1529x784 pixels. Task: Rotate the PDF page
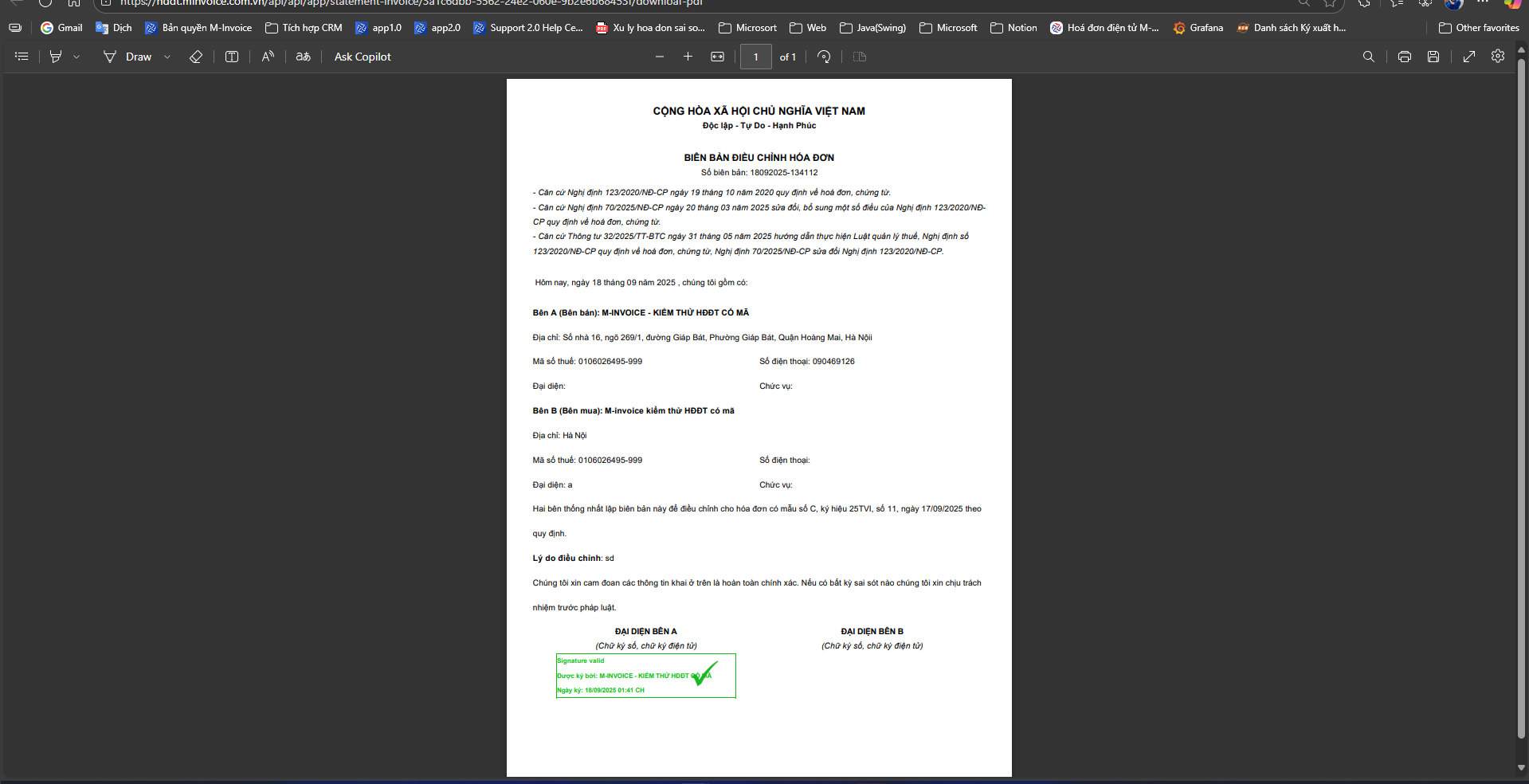pyautogui.click(x=825, y=57)
